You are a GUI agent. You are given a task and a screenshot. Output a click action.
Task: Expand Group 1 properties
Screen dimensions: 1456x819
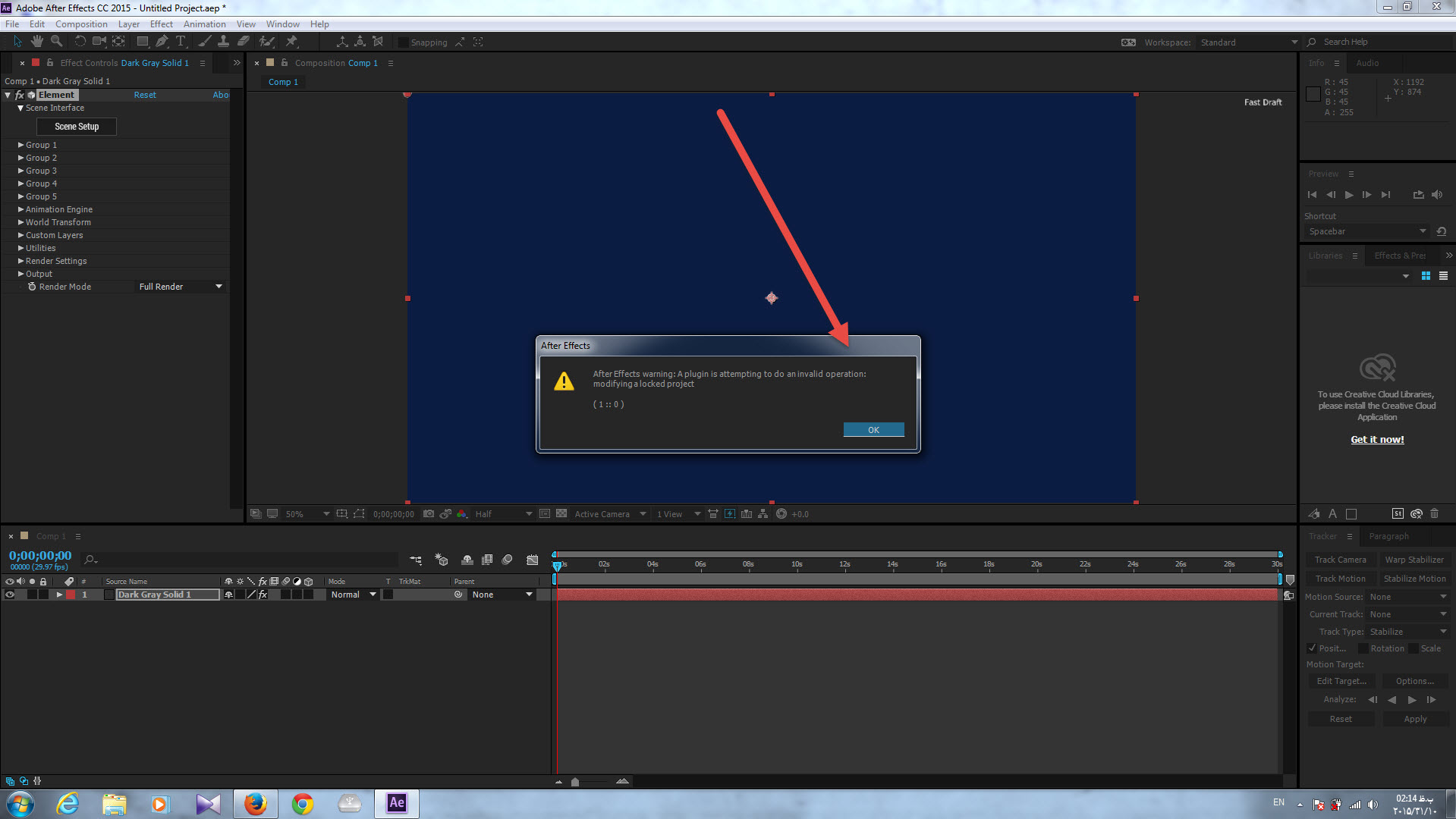tap(20, 145)
